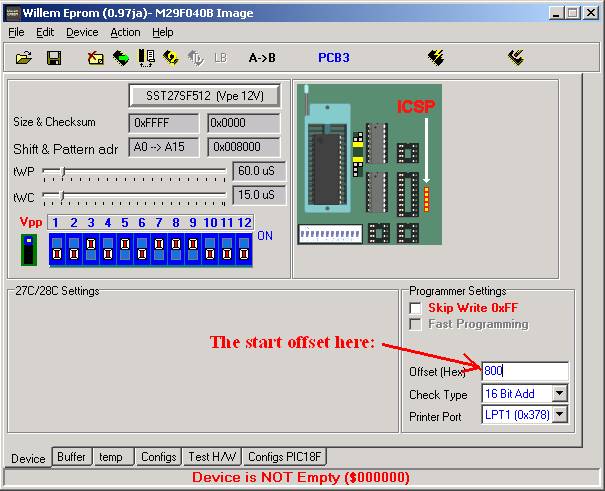Switch to the Configs PIC18F tab
This screenshot has height=491, width=605.
point(284,457)
